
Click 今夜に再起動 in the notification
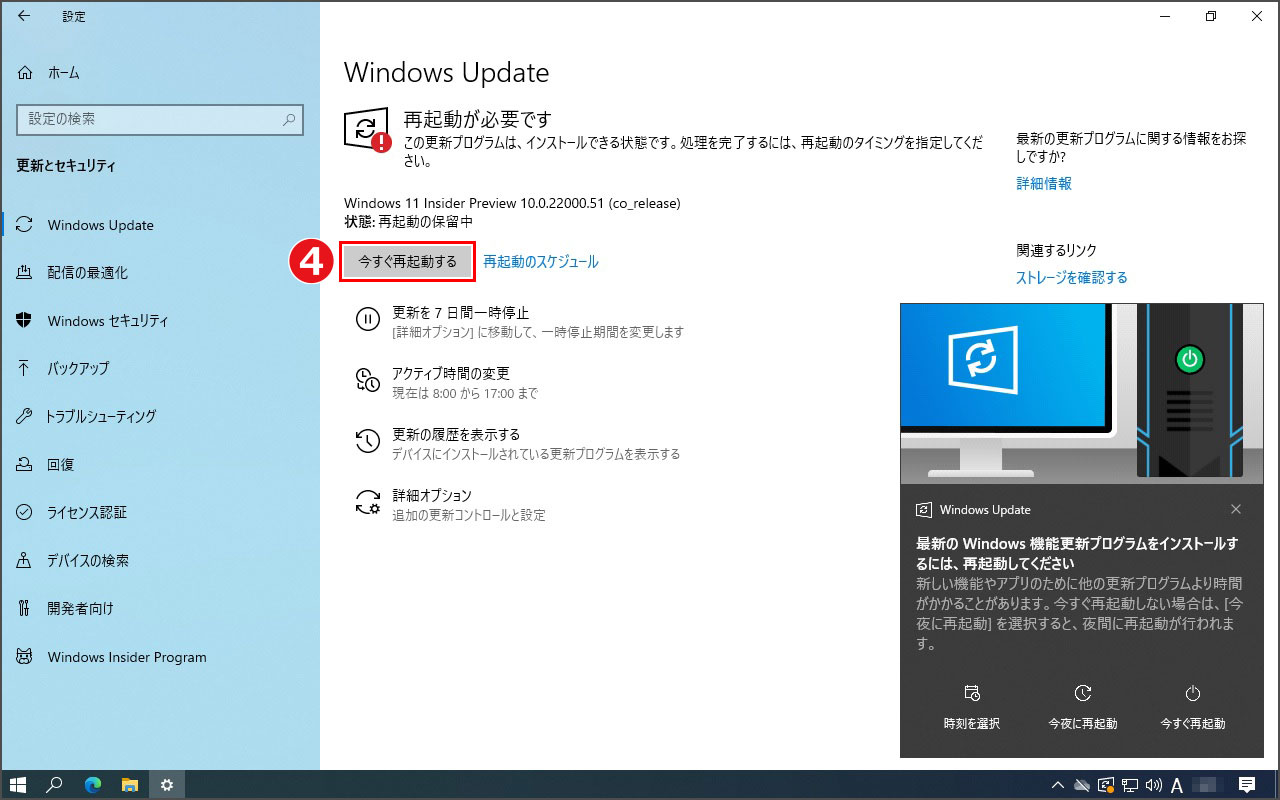click(1083, 708)
